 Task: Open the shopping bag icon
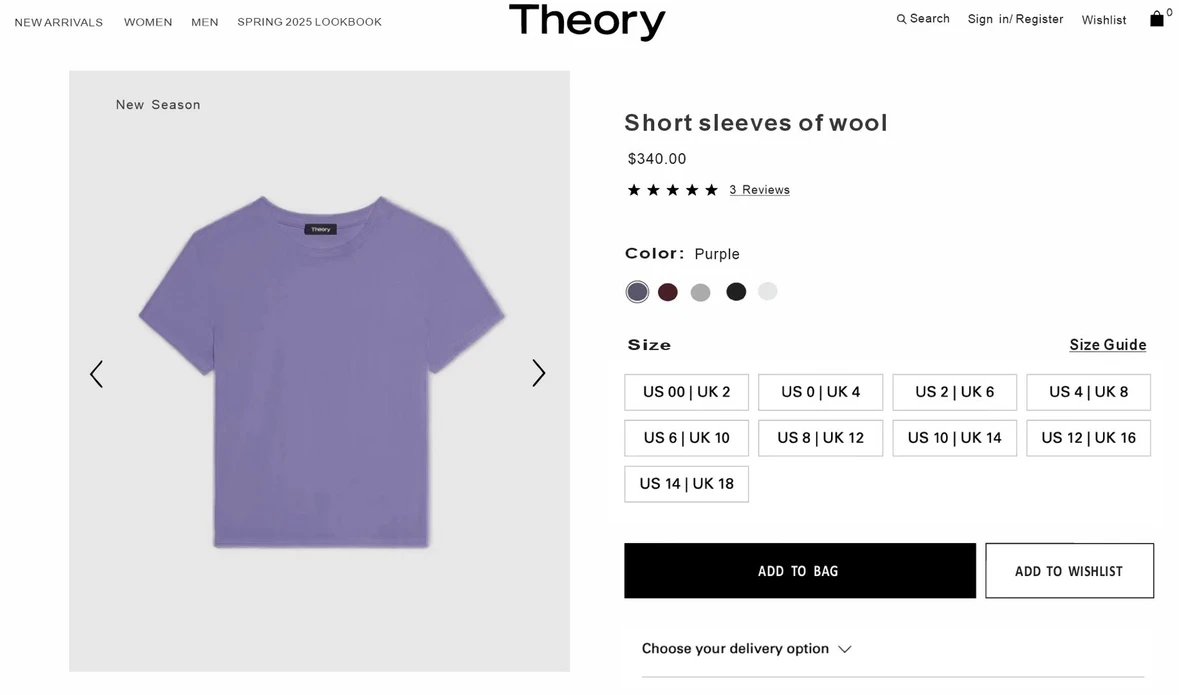pyautogui.click(x=1157, y=19)
